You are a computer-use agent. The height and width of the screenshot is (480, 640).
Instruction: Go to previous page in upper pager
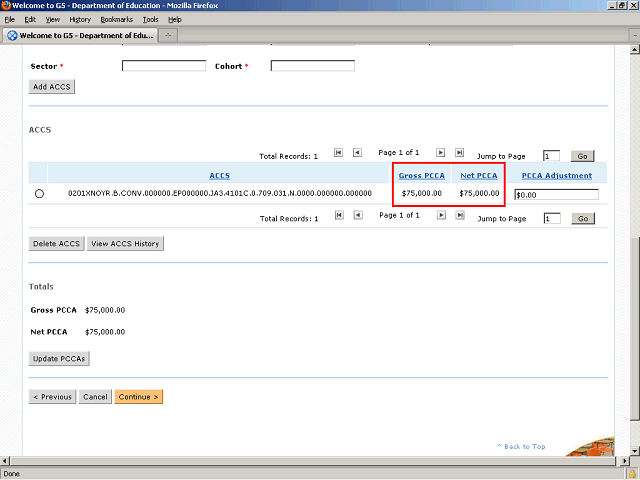click(x=357, y=153)
